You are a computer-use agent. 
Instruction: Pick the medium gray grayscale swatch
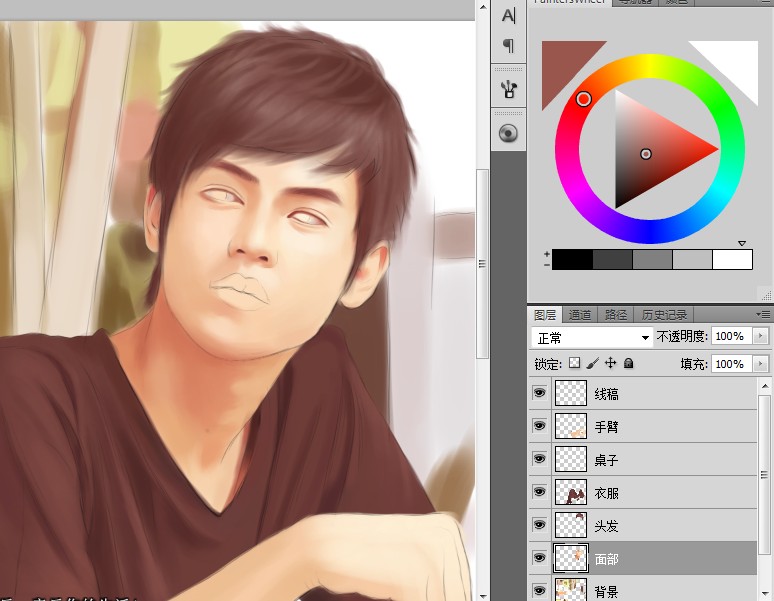[653, 260]
